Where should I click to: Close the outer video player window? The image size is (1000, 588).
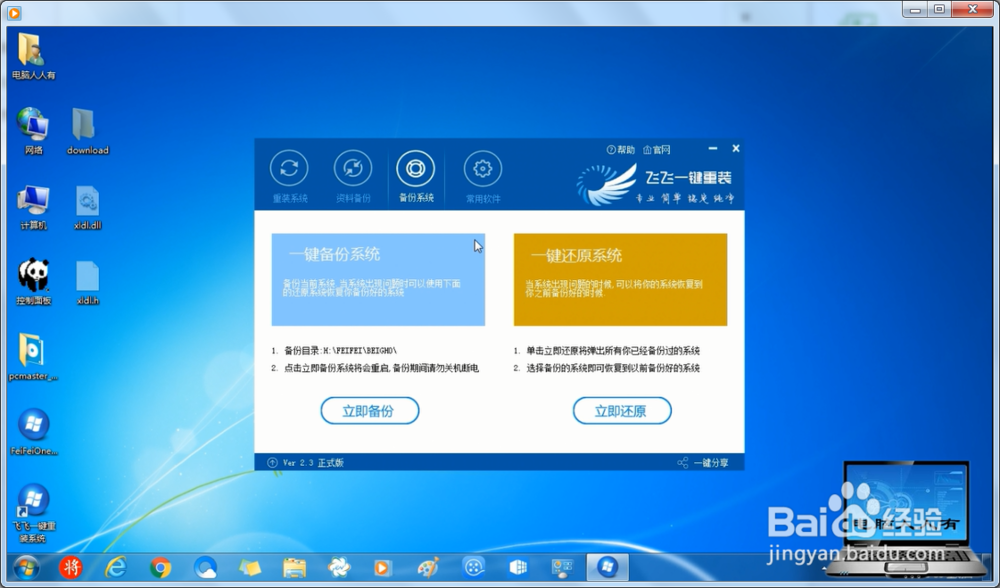click(973, 10)
